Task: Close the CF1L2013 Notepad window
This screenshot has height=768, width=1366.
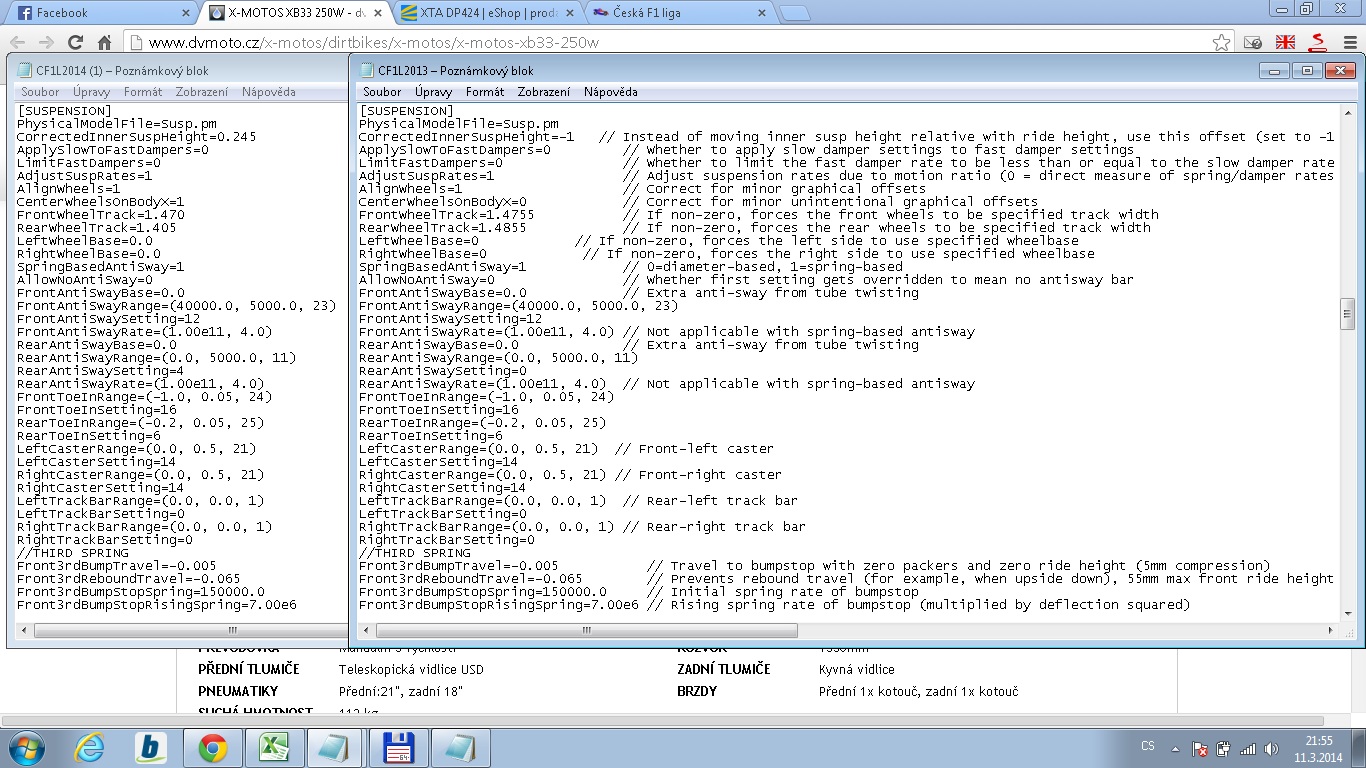Action: pos(1339,70)
